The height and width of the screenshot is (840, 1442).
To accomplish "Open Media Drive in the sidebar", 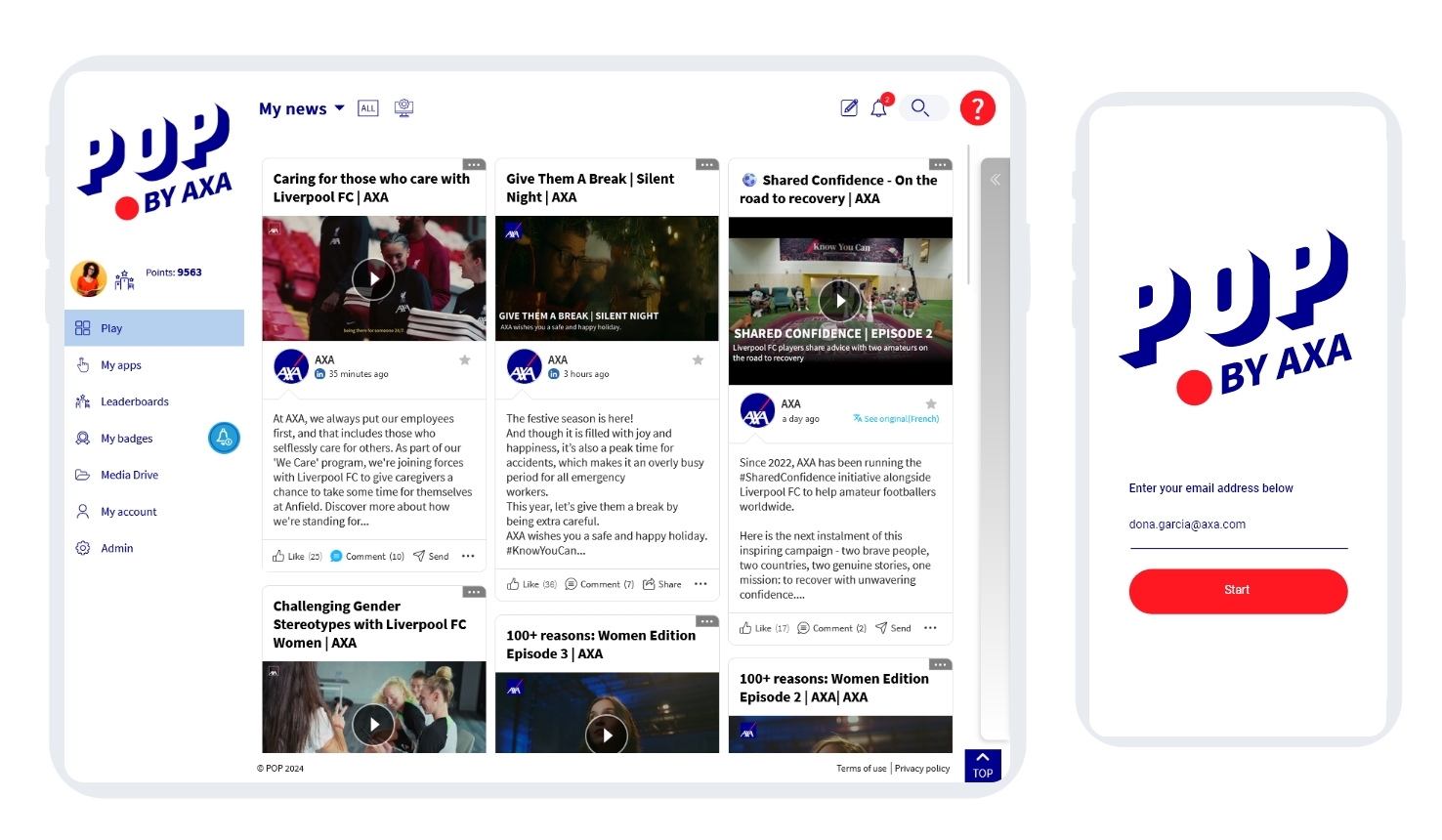I will pos(154,475).
